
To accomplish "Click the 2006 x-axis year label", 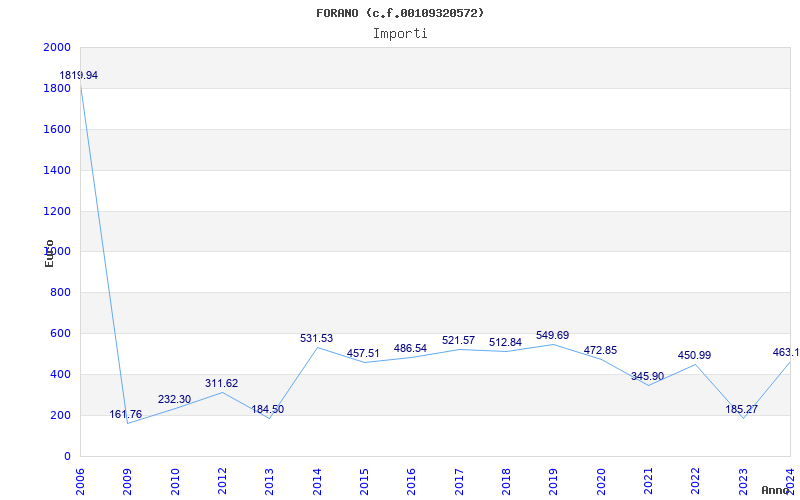I will (80, 482).
